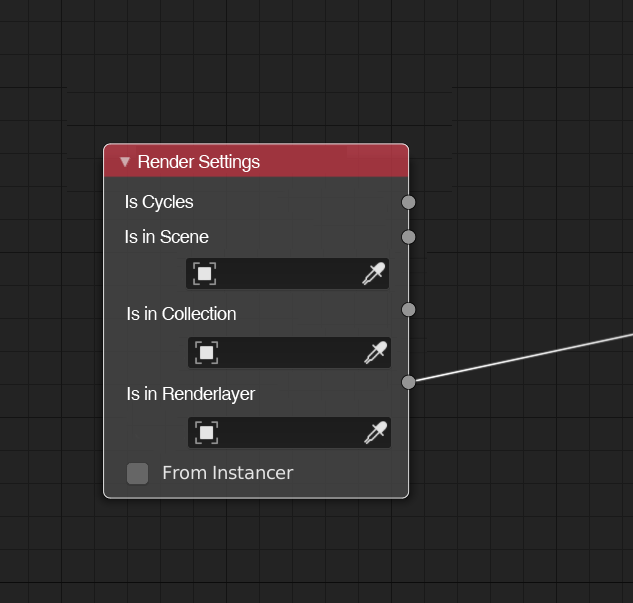The height and width of the screenshot is (603, 633).
Task: Click the Is in Collection output socket
Action: tap(408, 310)
